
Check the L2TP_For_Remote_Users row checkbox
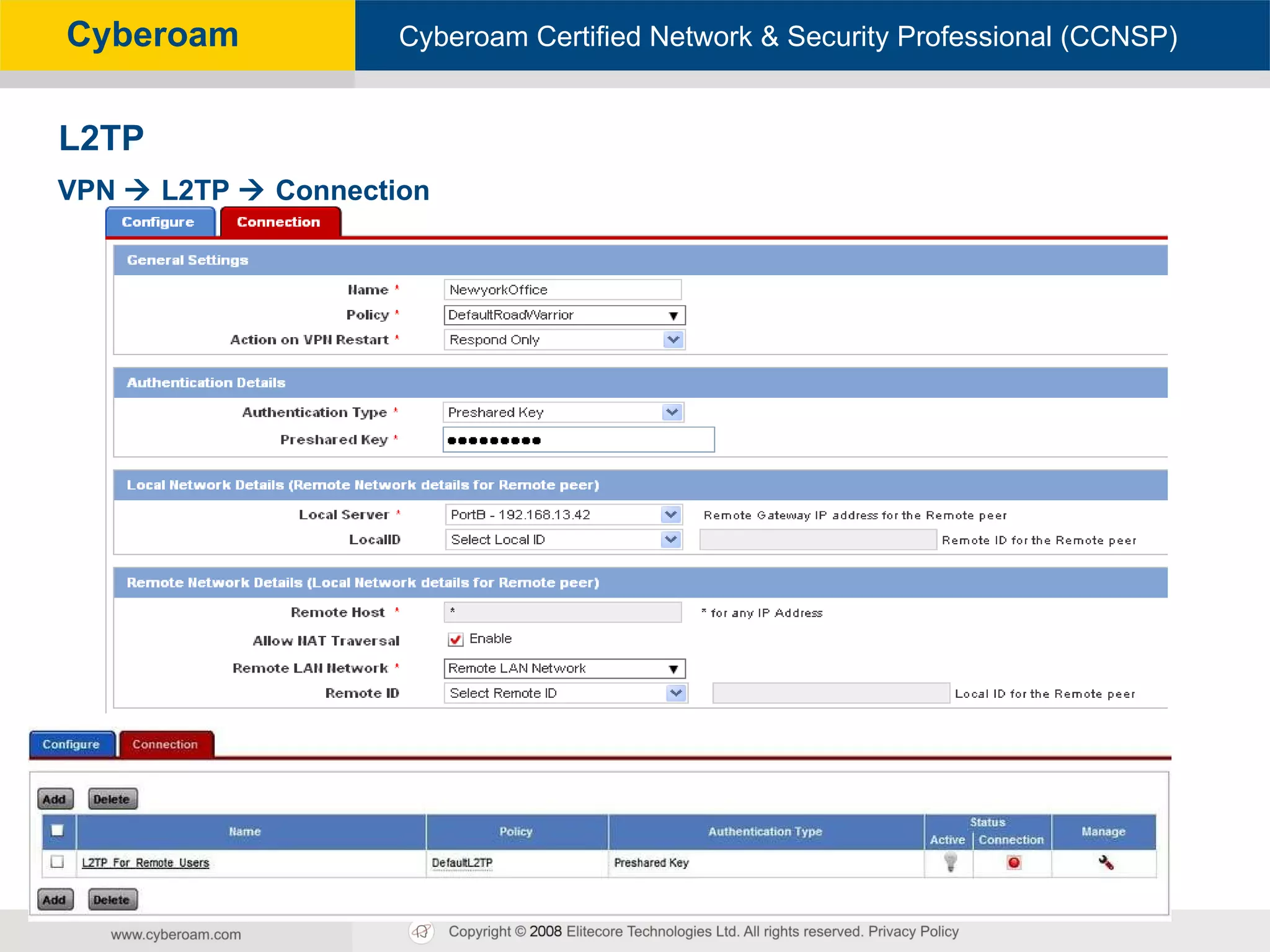coord(57,862)
